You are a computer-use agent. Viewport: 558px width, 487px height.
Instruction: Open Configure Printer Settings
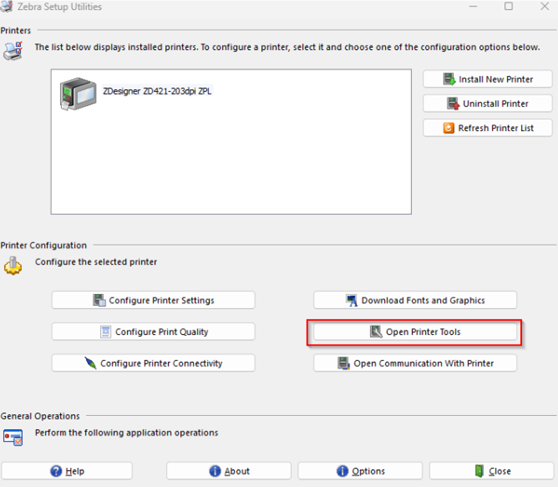(x=153, y=300)
